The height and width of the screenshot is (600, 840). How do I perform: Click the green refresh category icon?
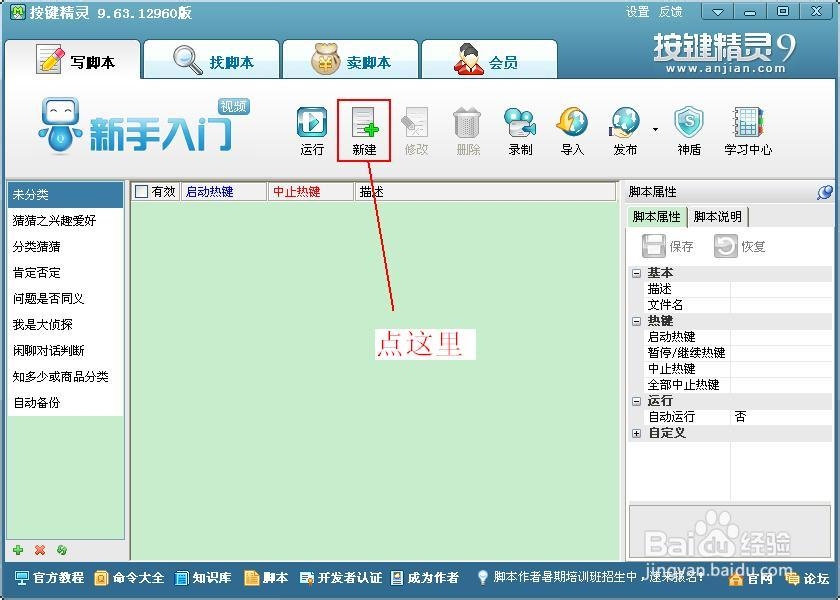(x=62, y=550)
